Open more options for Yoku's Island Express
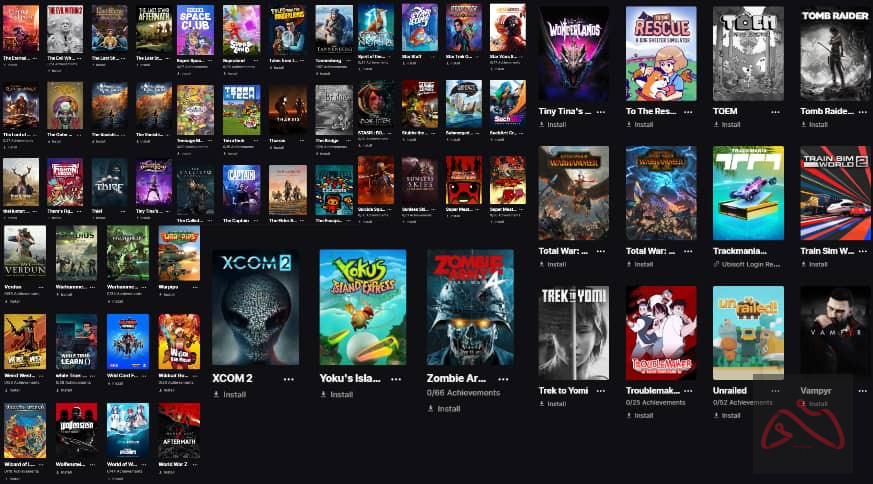Viewport: 873px width, 484px height. click(x=396, y=379)
